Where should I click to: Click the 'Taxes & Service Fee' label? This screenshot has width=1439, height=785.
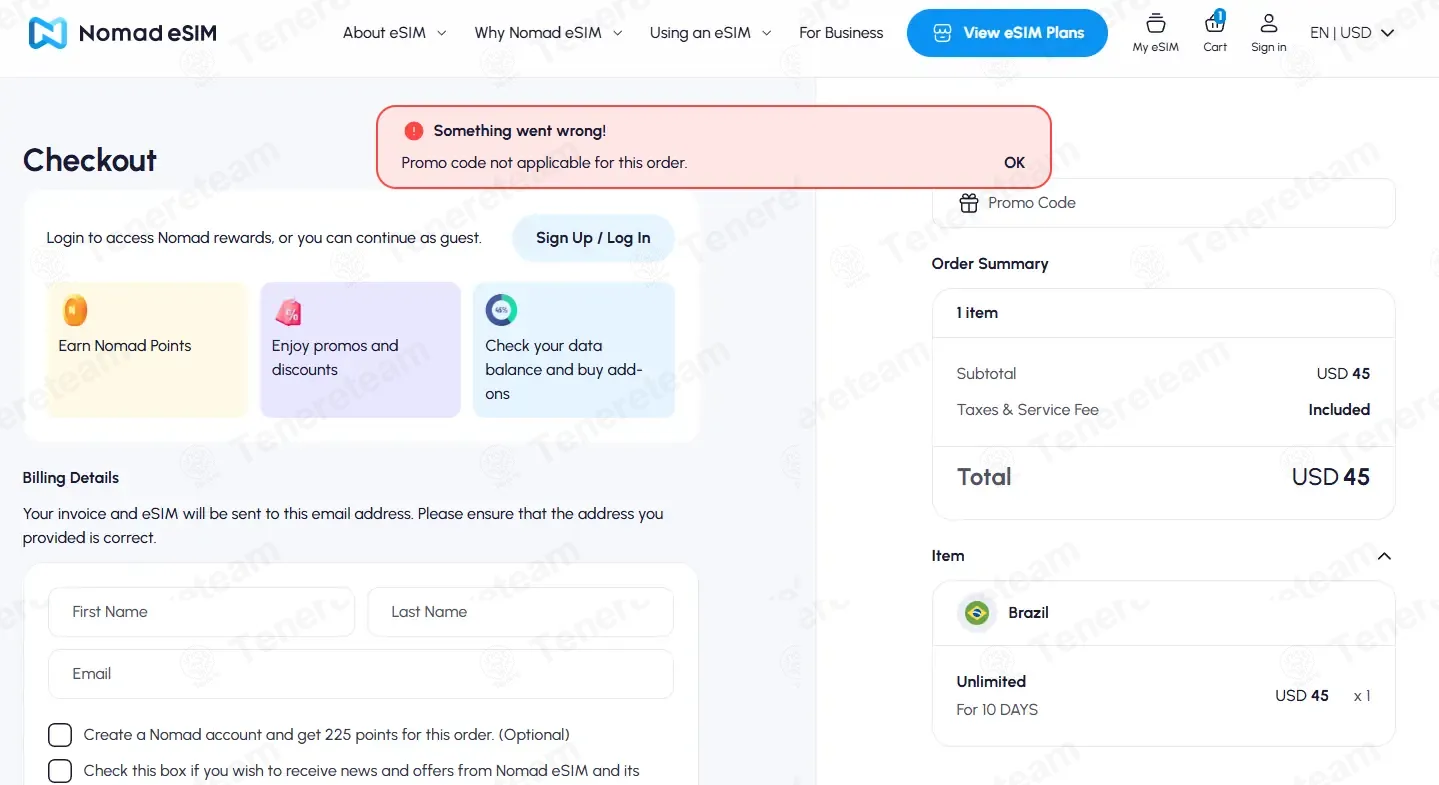click(1028, 410)
